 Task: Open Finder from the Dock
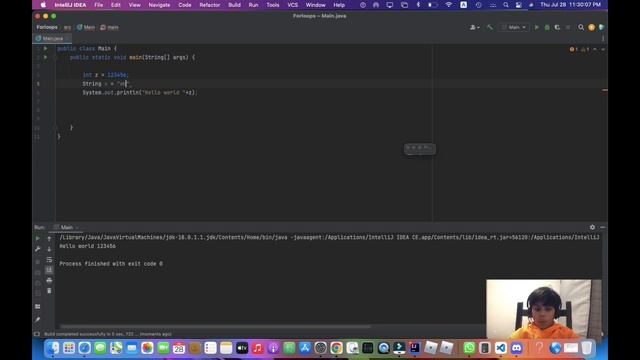coord(53,348)
